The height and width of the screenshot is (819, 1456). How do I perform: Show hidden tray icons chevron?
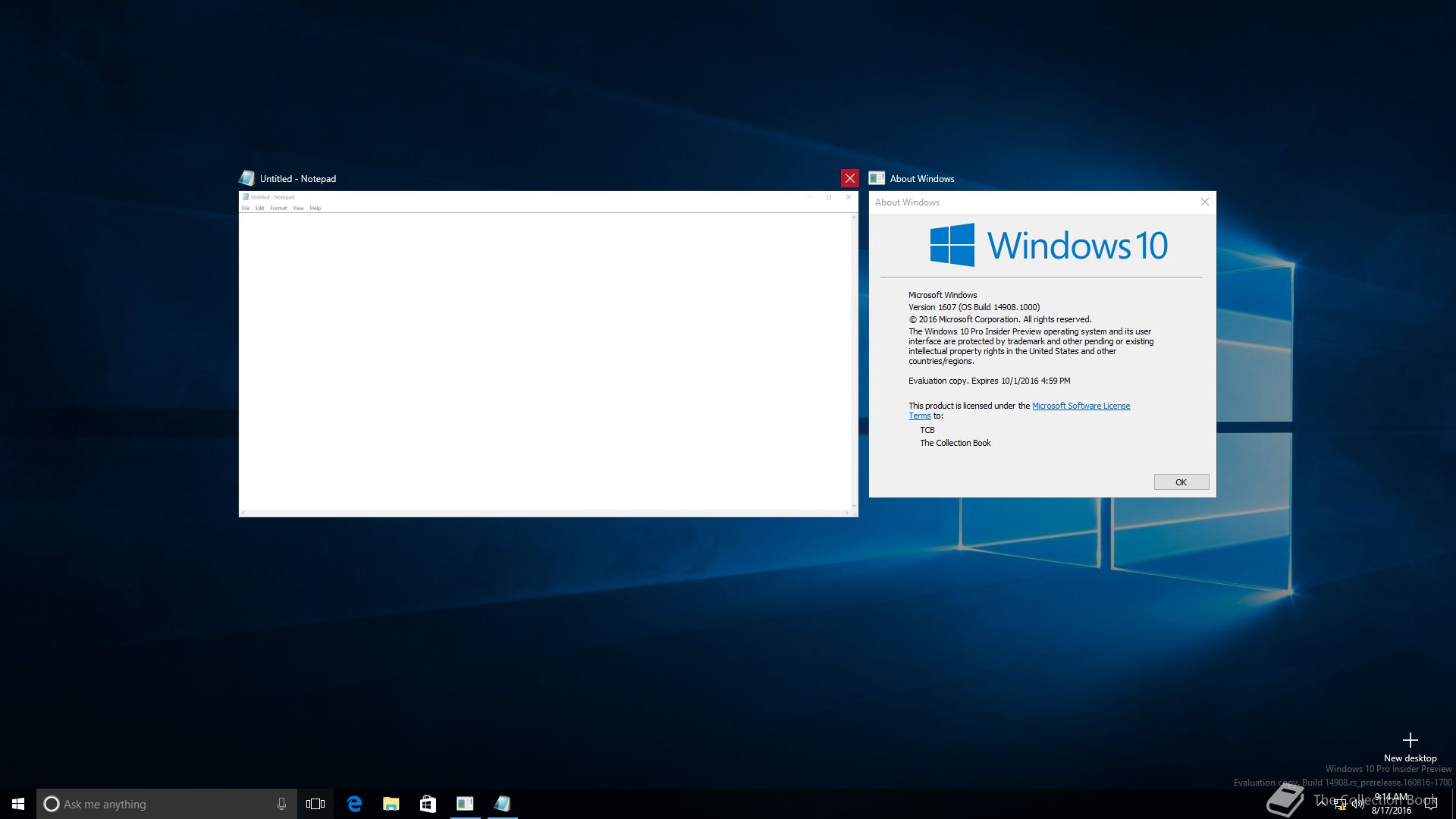coord(1322,803)
